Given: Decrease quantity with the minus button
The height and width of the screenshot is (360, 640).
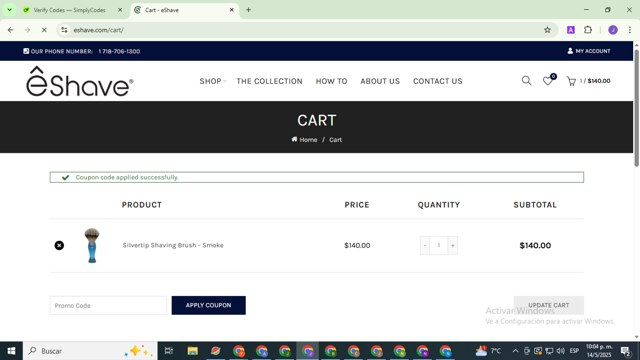Looking at the screenshot, I should (x=425, y=245).
